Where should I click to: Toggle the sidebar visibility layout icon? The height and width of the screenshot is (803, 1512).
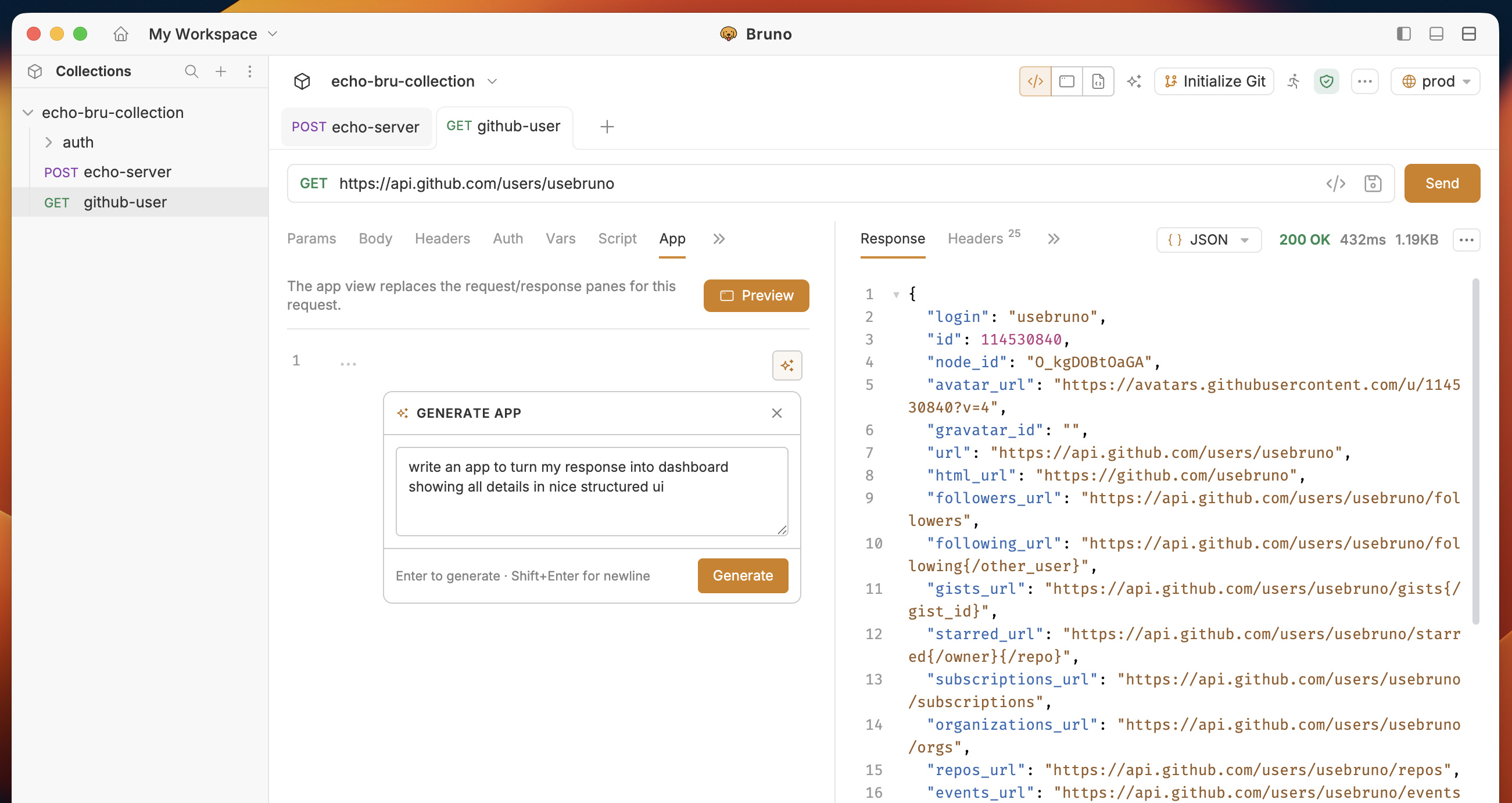(x=1404, y=34)
